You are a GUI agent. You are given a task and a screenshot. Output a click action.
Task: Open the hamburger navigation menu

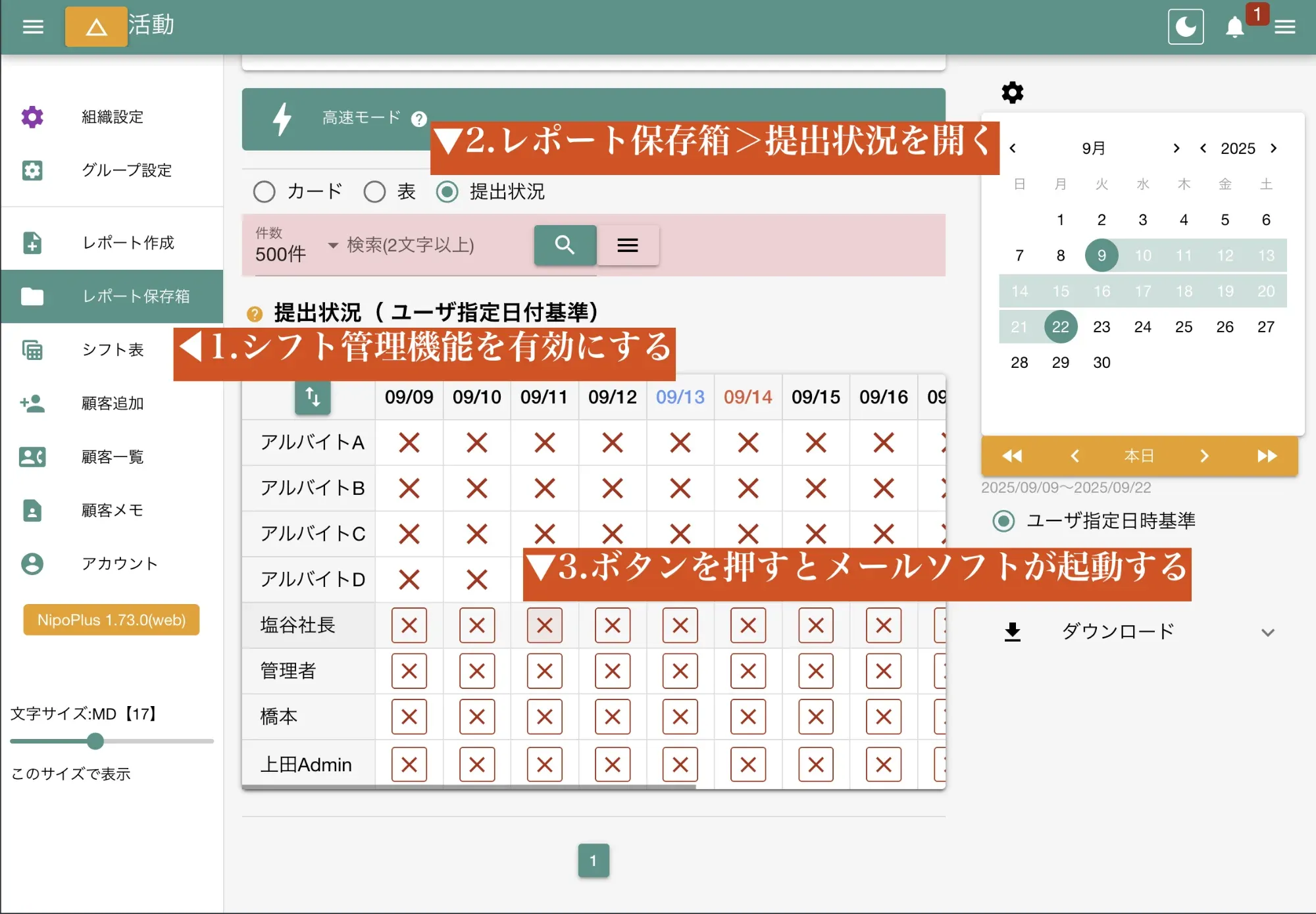coord(32,26)
